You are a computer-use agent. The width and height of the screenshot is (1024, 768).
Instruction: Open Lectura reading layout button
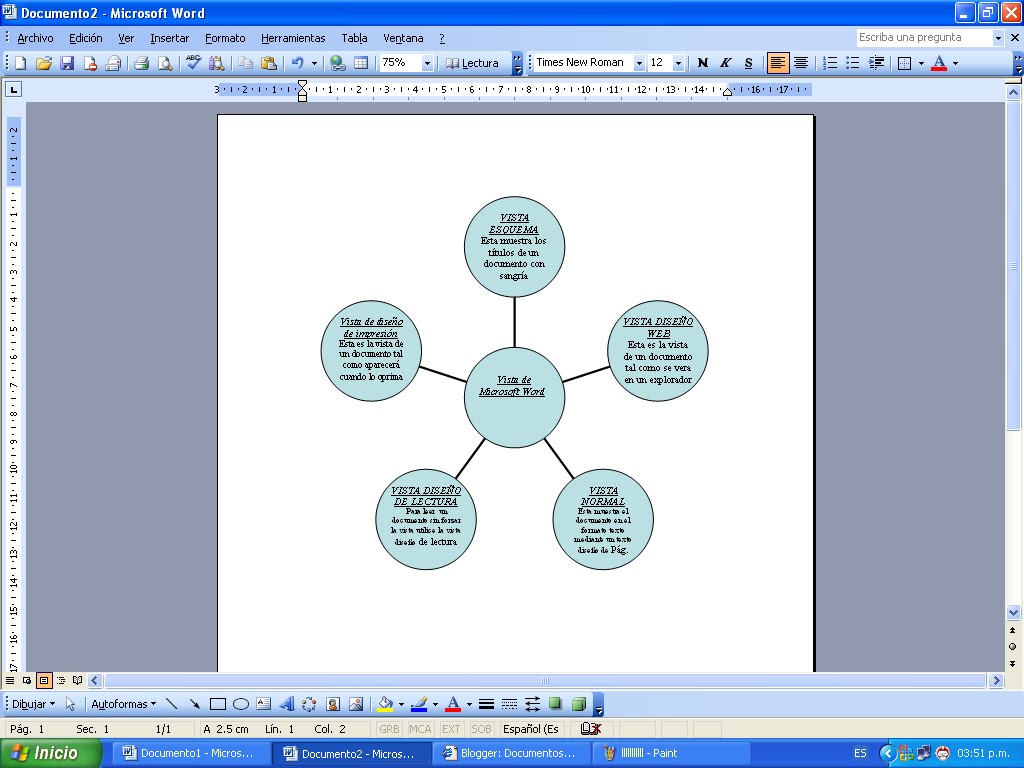click(473, 63)
